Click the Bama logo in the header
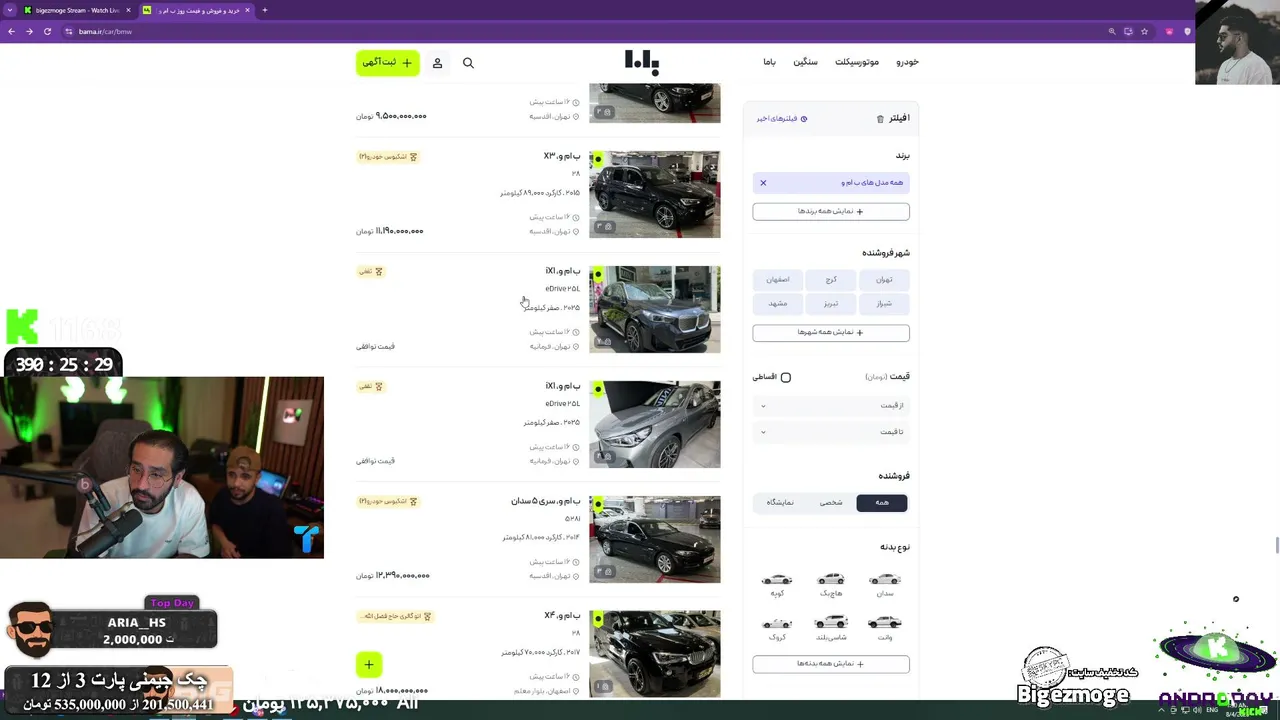1280x720 pixels. pos(642,63)
